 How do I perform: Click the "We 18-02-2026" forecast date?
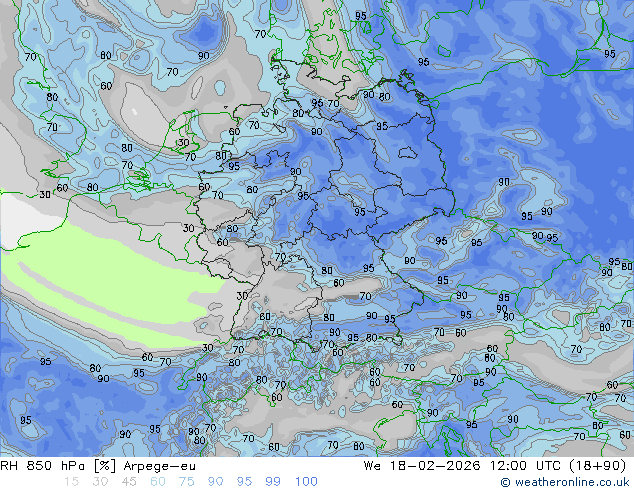pyautogui.click(x=422, y=466)
